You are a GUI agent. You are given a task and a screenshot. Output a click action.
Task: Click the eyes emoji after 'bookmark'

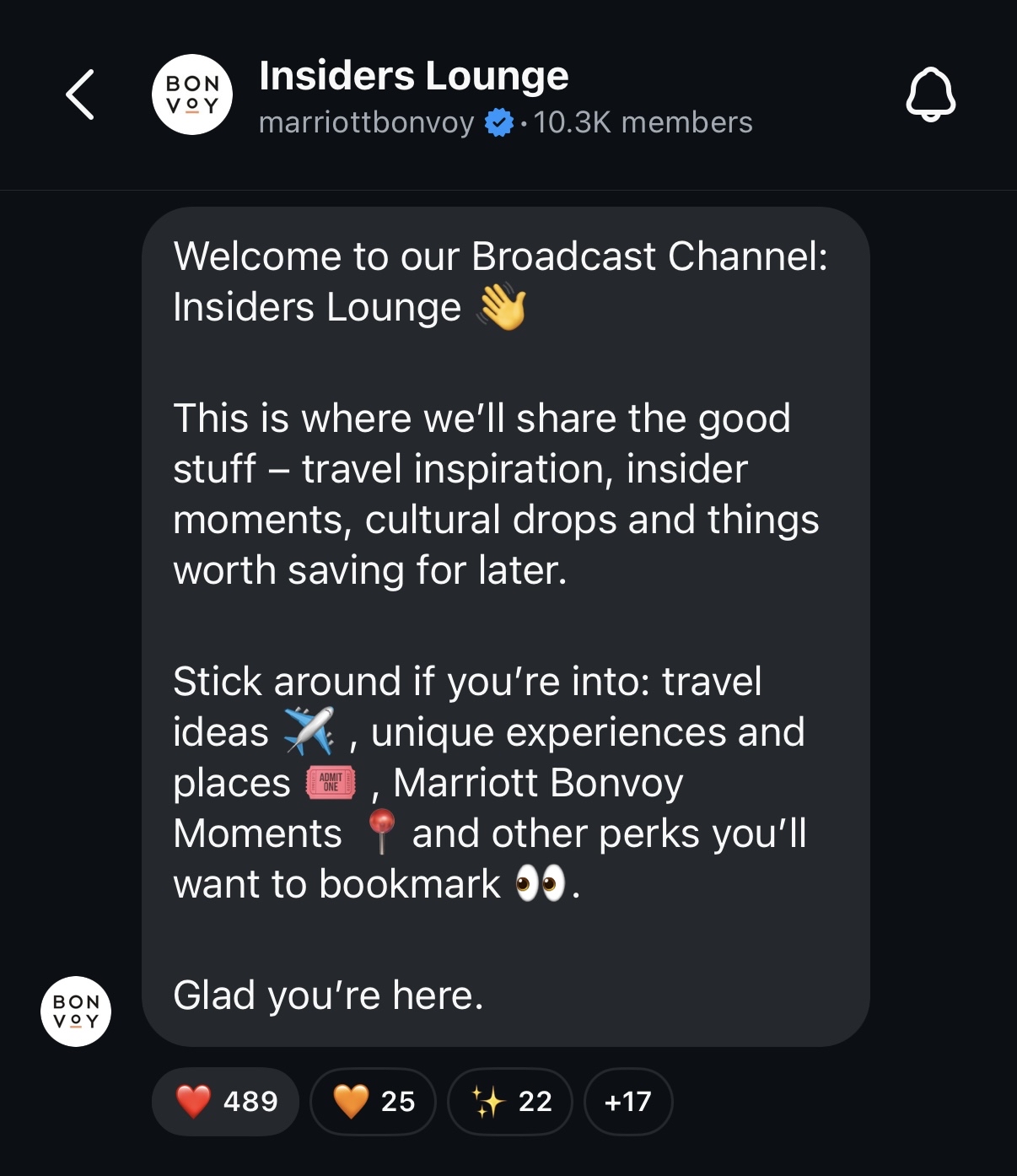[540, 884]
